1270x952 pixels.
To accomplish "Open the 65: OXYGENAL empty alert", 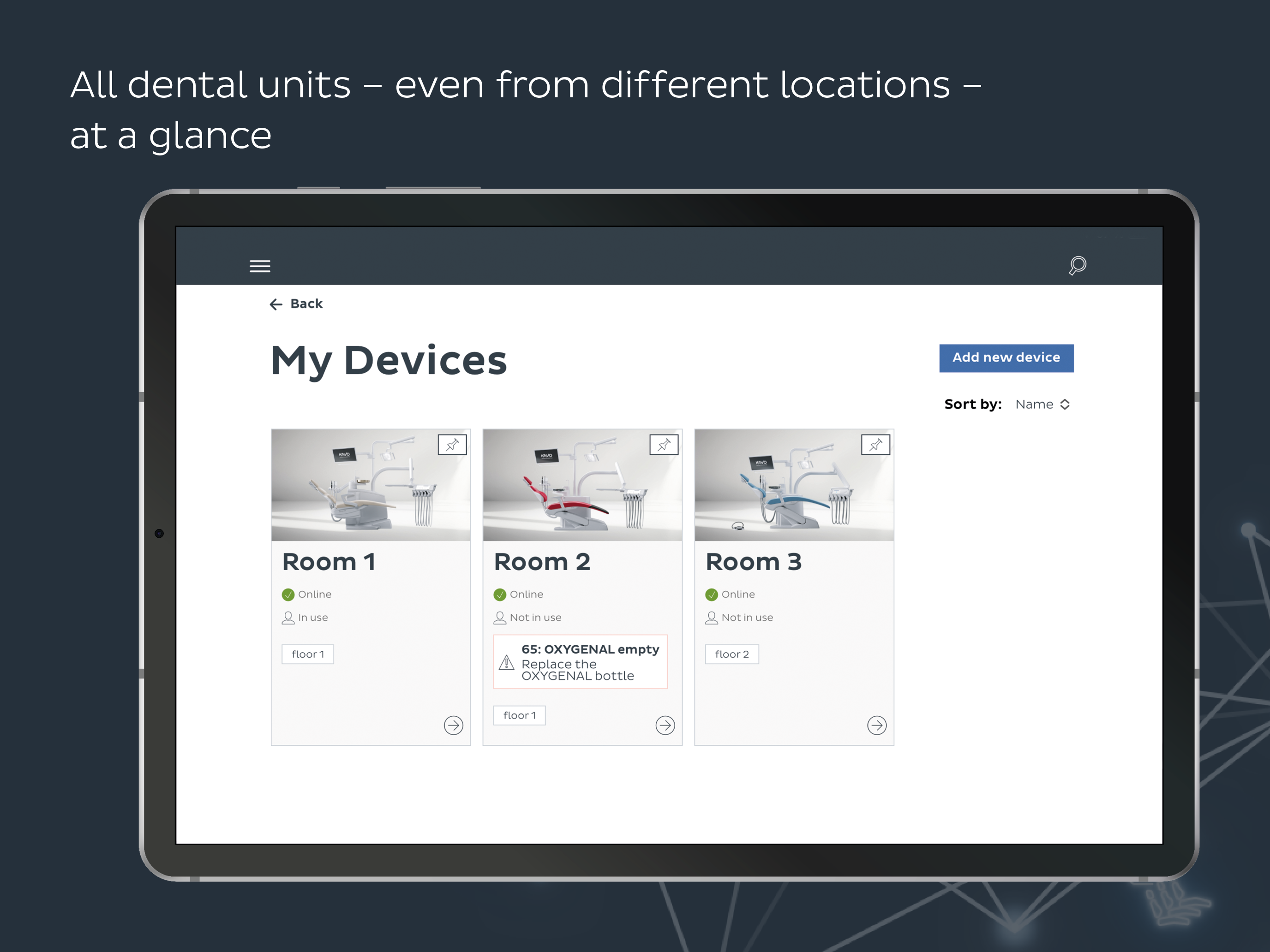I will click(x=581, y=661).
